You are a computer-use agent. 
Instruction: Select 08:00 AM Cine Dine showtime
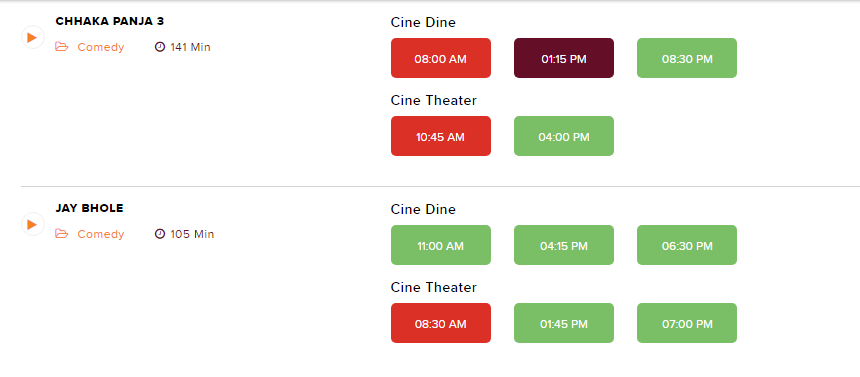441,58
